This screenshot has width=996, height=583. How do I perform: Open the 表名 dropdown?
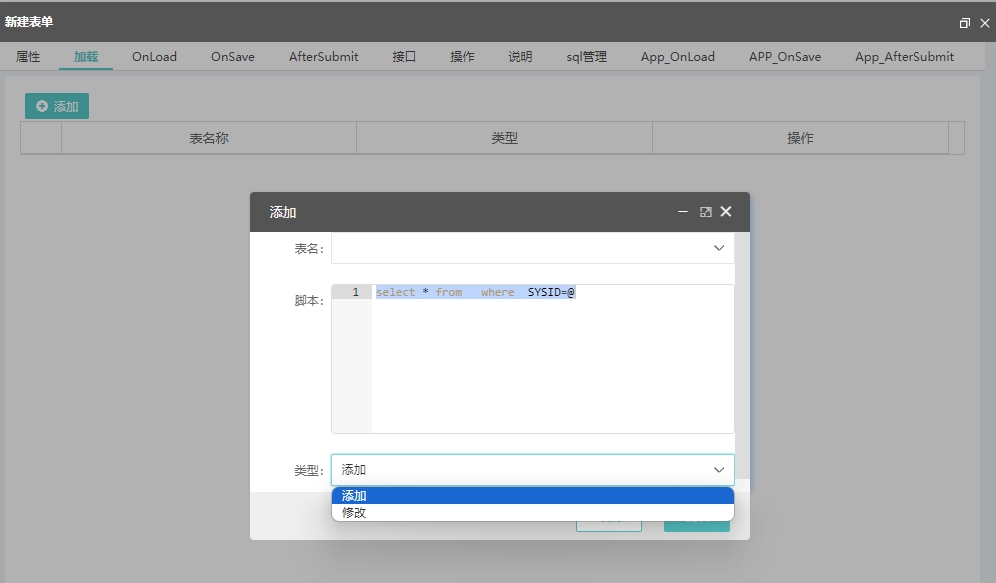tap(532, 248)
